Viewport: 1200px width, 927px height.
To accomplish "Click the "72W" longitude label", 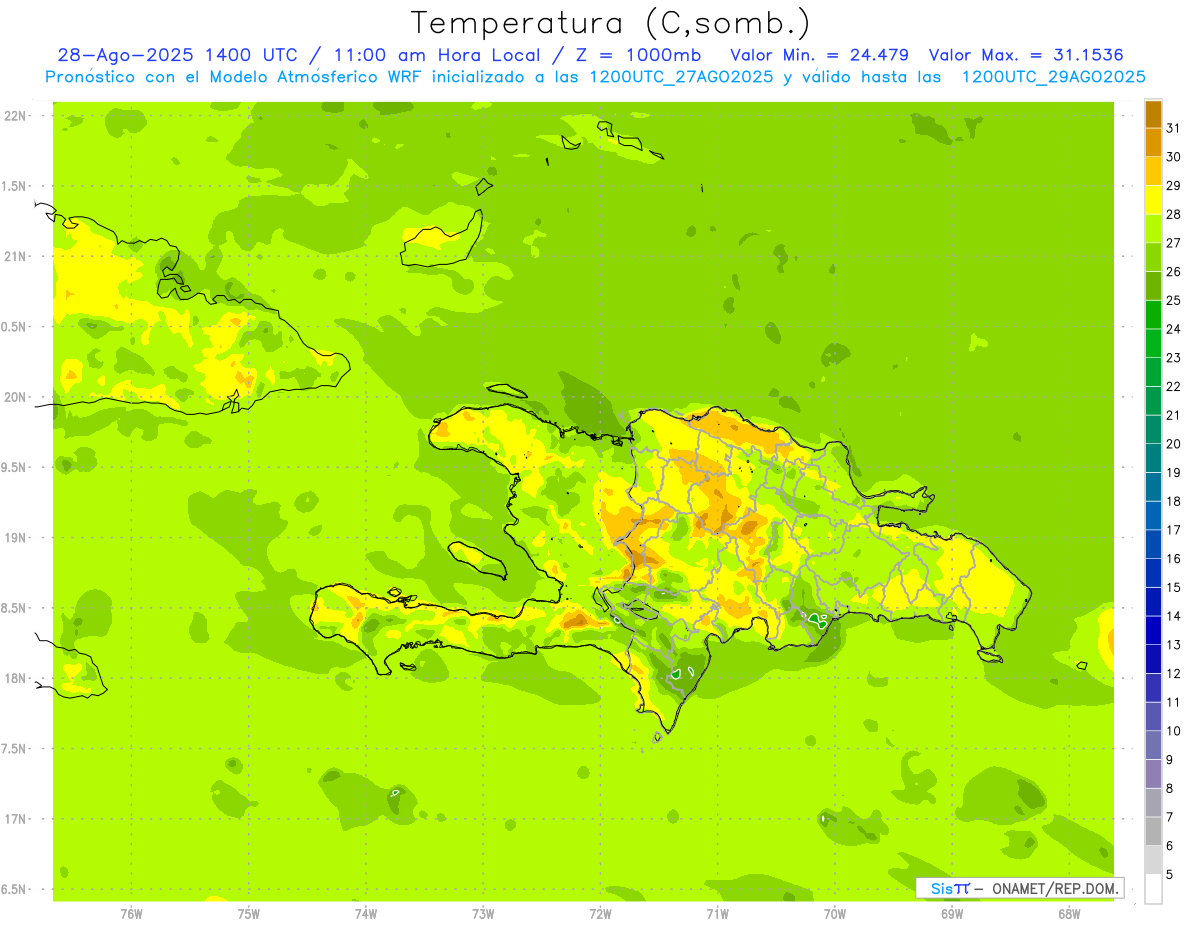I will (x=600, y=913).
